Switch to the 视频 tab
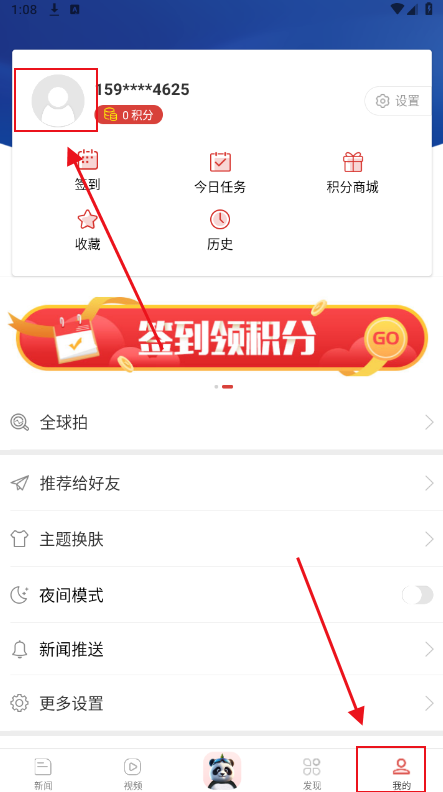The image size is (443, 792). pos(132,773)
